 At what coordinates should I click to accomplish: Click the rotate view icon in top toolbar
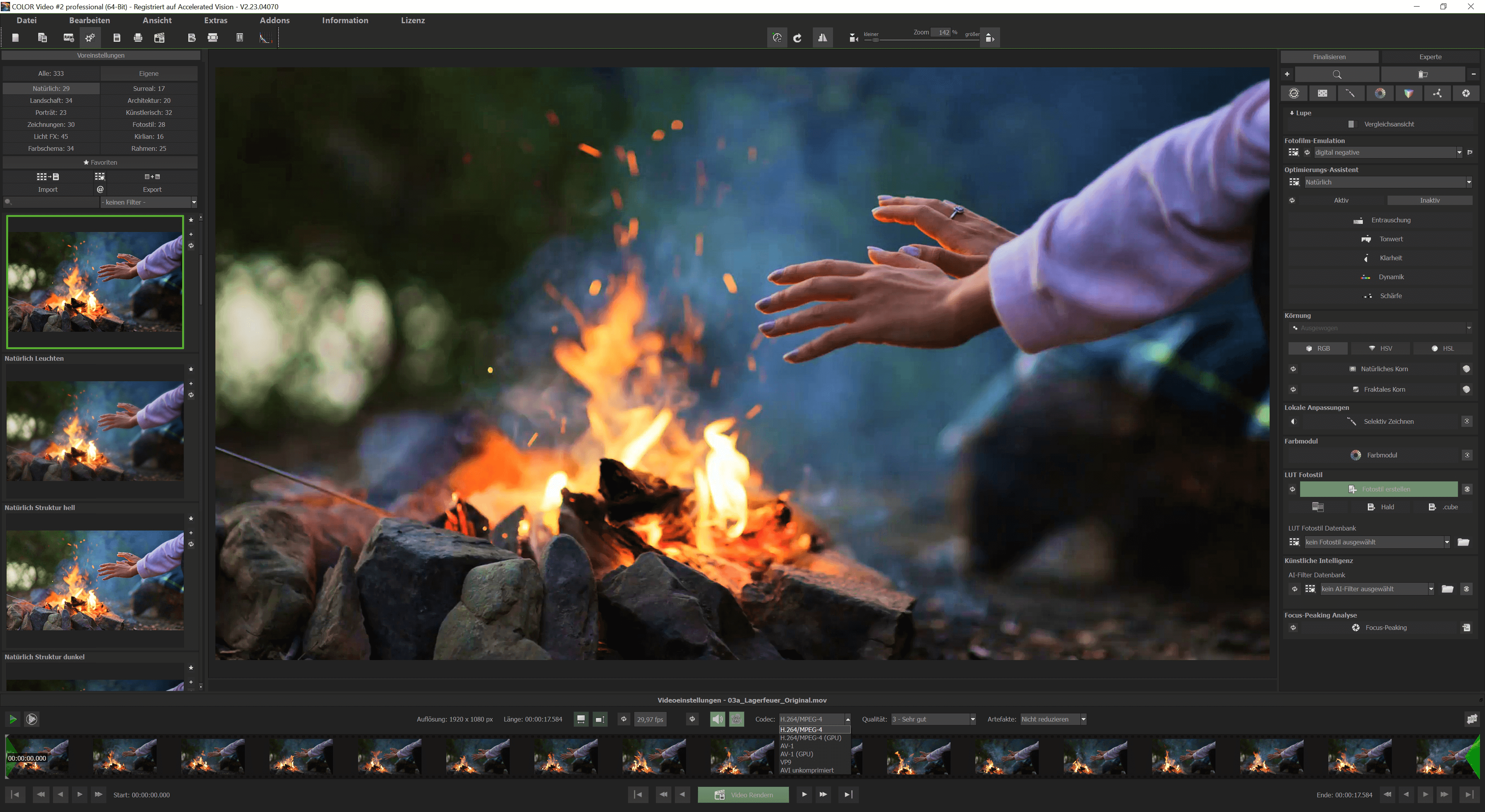pyautogui.click(x=797, y=38)
